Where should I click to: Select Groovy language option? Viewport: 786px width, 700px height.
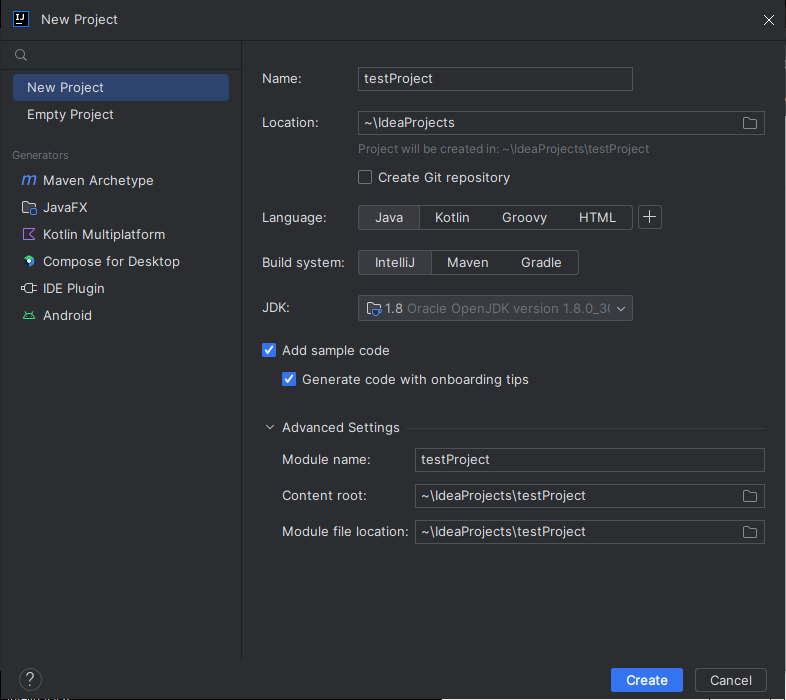point(524,218)
